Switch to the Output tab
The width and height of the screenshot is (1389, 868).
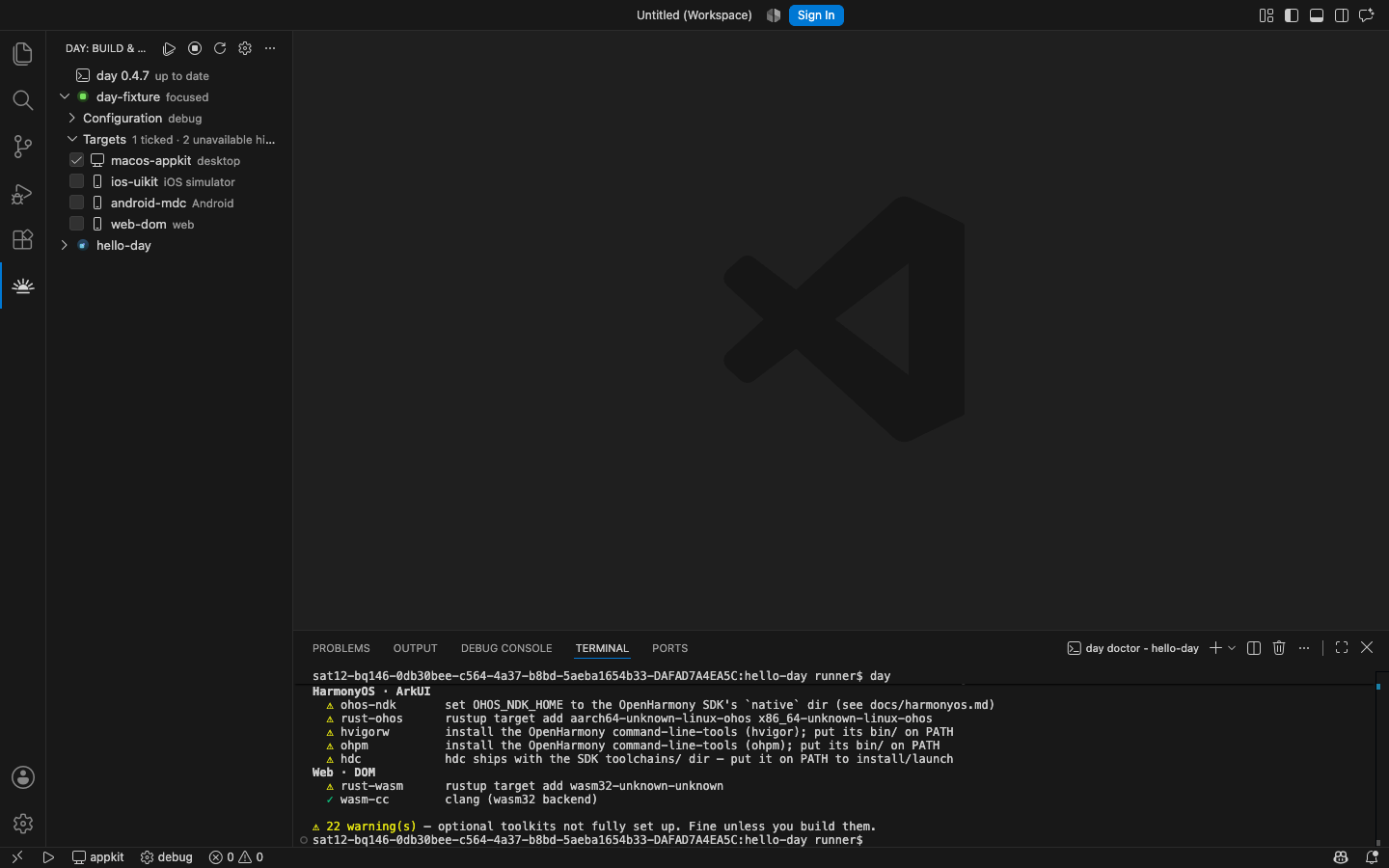tap(416, 648)
